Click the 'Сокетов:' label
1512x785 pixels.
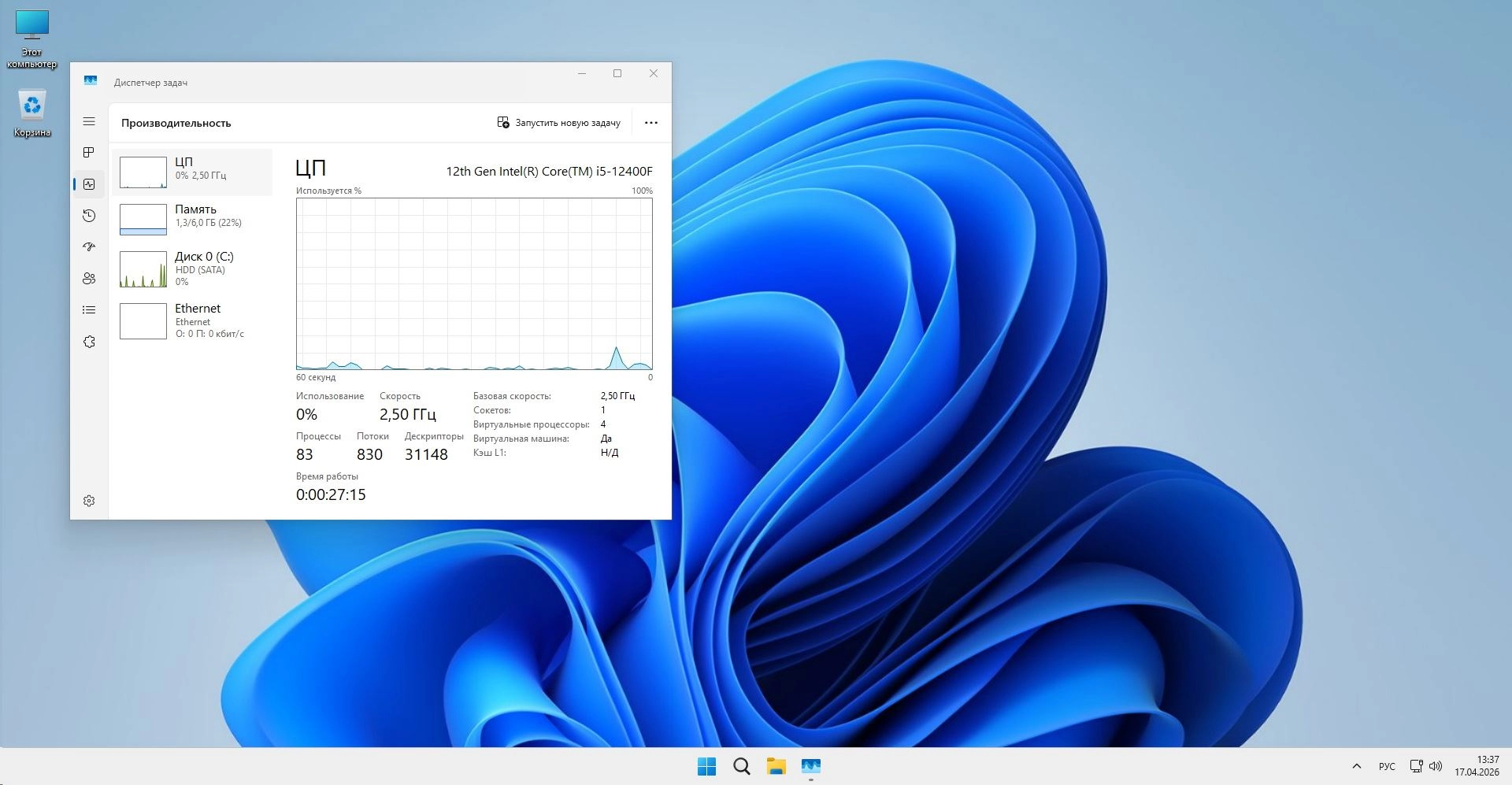492,410
